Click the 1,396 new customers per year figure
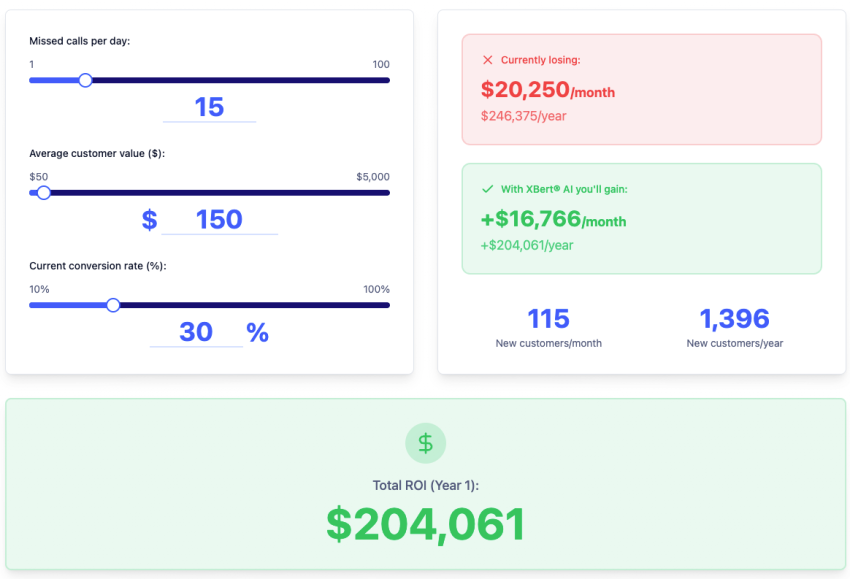Viewport: 850px width, 579px height. (x=735, y=319)
